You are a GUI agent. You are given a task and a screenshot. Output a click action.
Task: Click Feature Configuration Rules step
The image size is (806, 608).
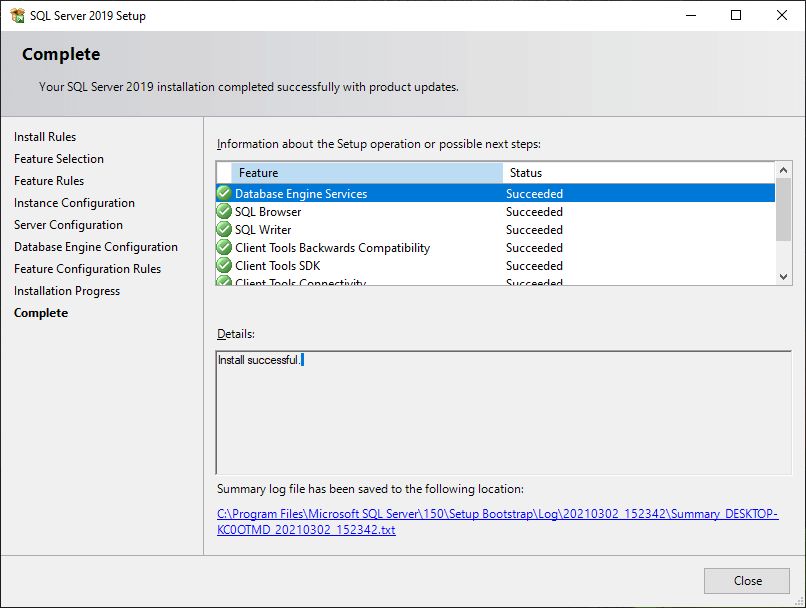[87, 269]
